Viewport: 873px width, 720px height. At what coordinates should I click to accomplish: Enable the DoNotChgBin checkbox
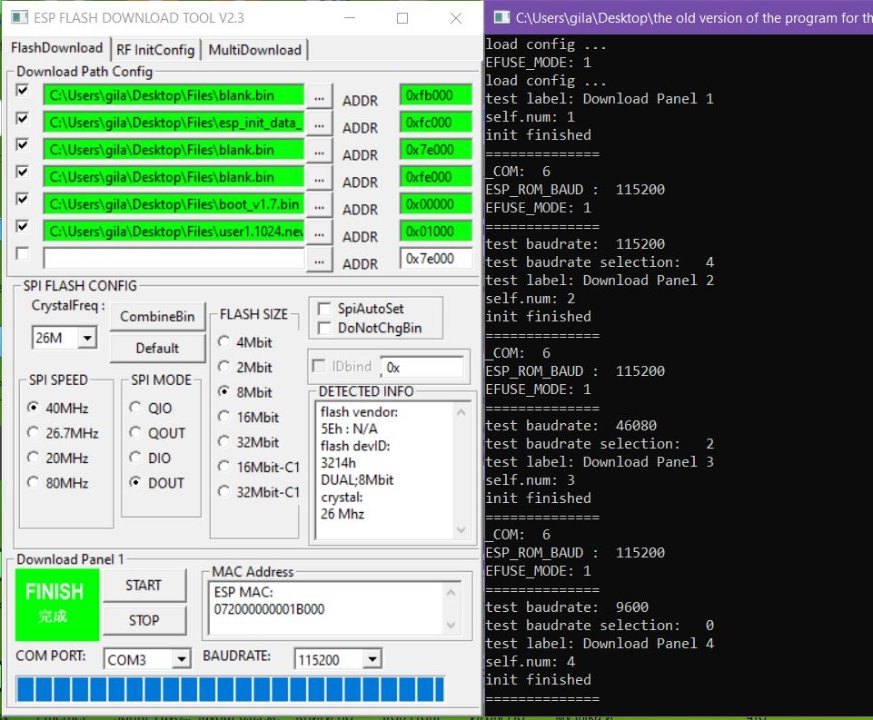click(324, 328)
